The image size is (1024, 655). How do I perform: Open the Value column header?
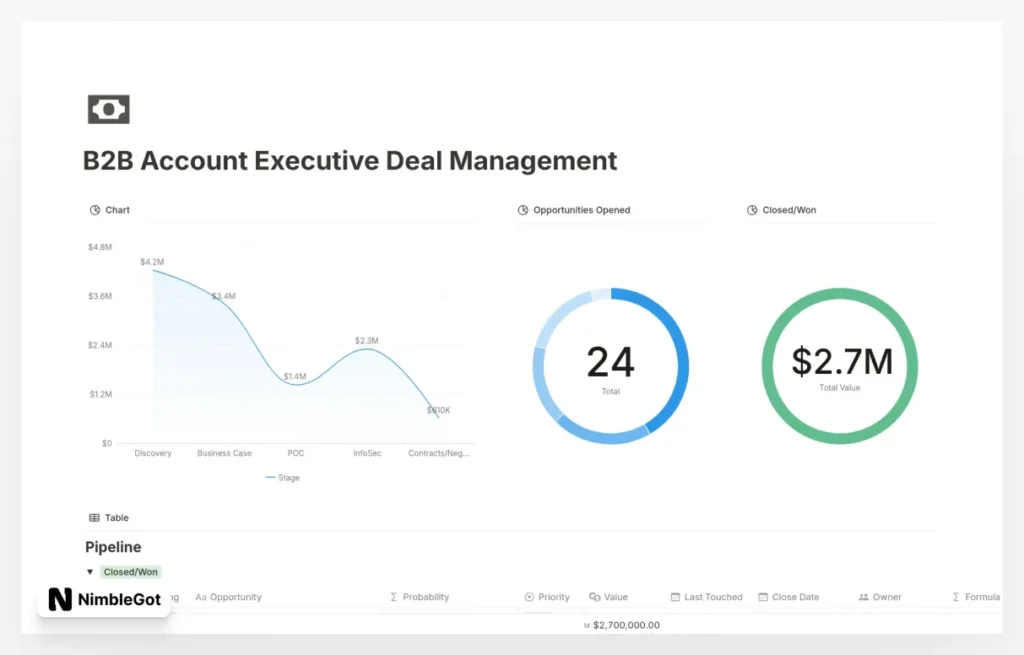click(612, 597)
